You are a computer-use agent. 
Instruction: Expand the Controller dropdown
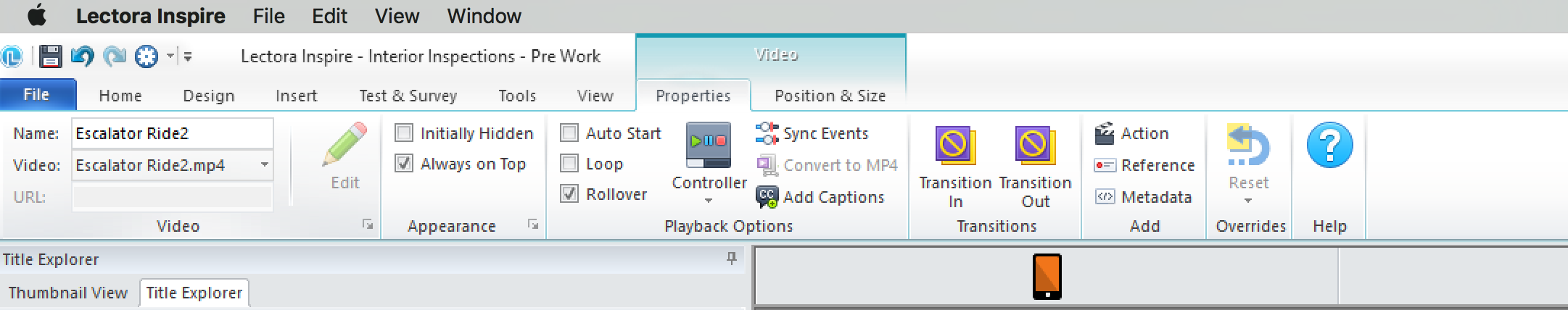point(709,201)
